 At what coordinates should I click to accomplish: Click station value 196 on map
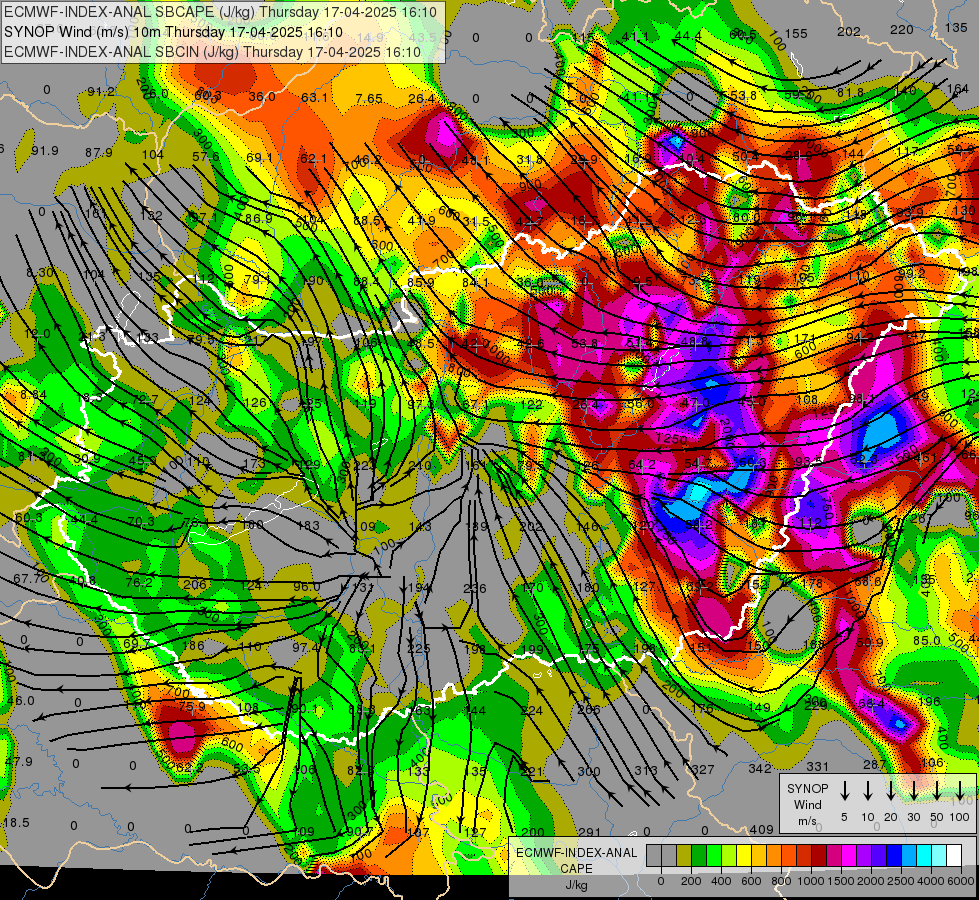click(928, 701)
